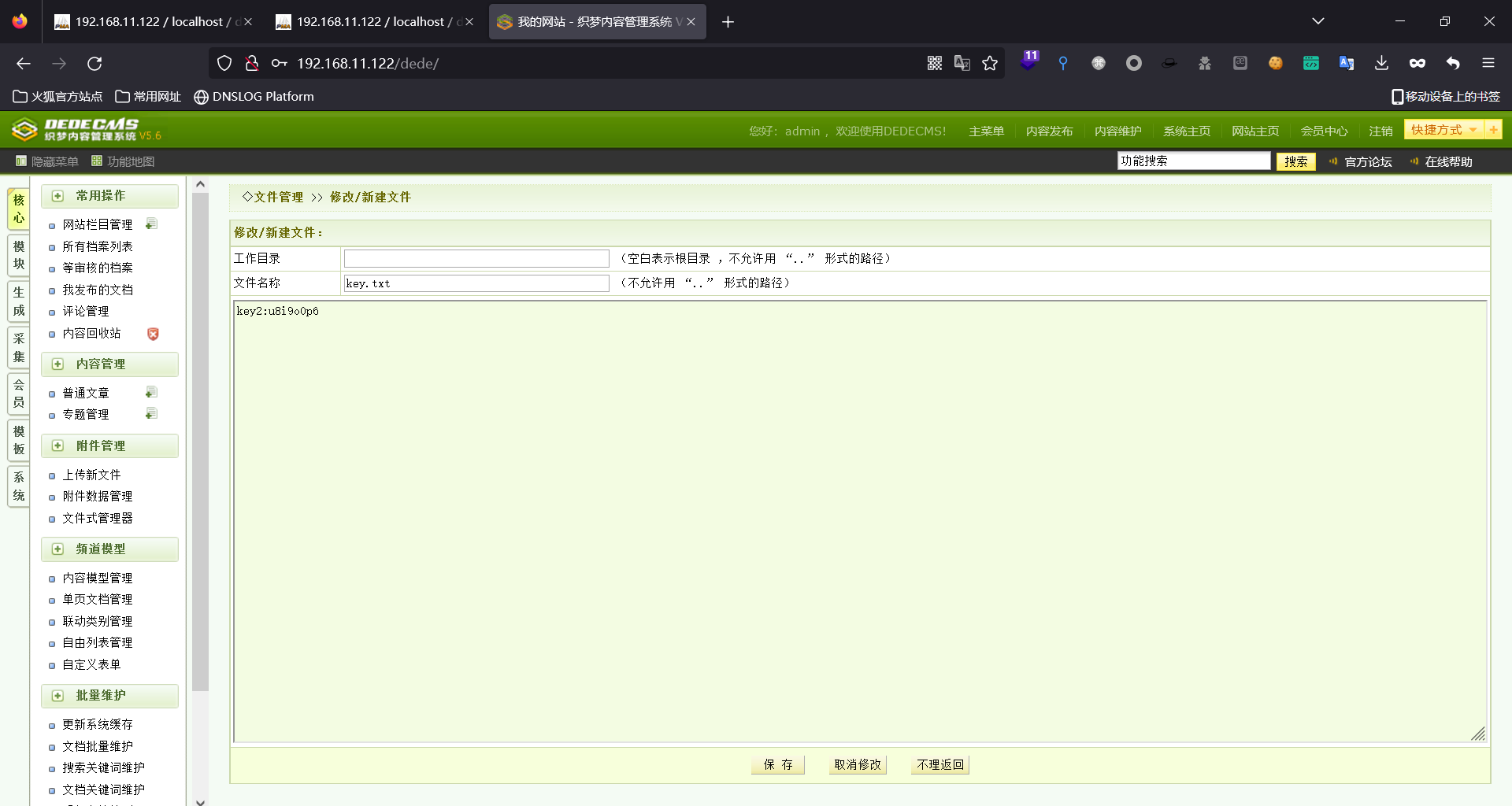
Task: Switch to the 会员 sidebar tab
Action: 19,394
